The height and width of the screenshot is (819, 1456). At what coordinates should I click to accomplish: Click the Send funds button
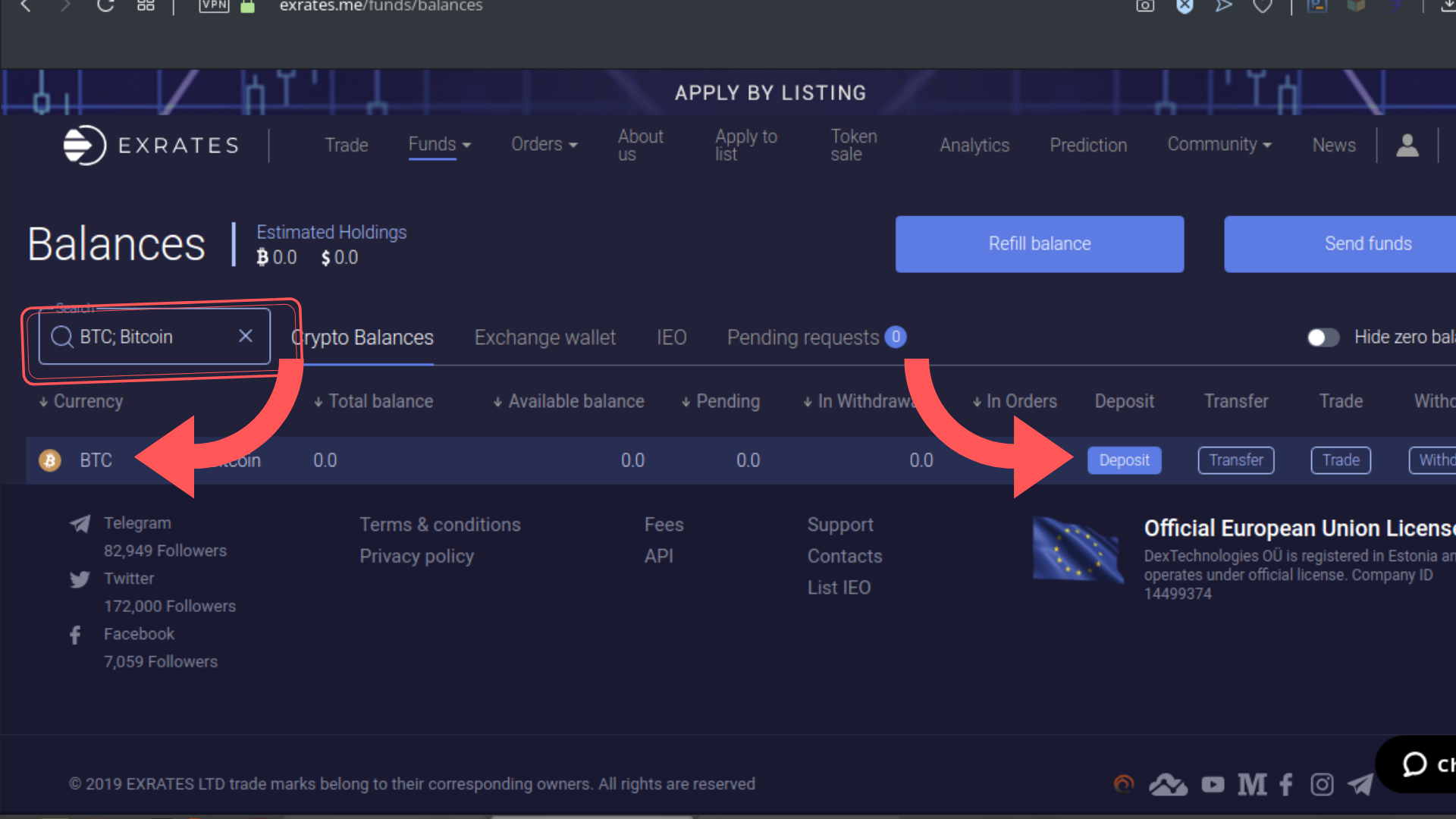[x=1340, y=244]
